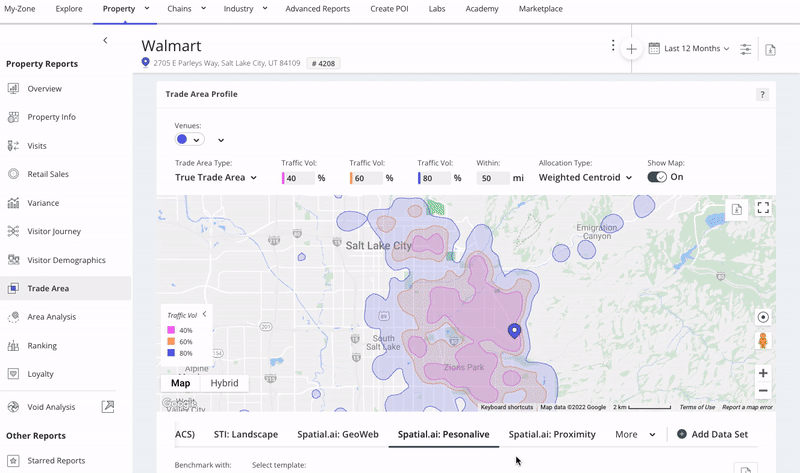Switch map to Map view
This screenshot has width=800, height=473.
pos(181,383)
